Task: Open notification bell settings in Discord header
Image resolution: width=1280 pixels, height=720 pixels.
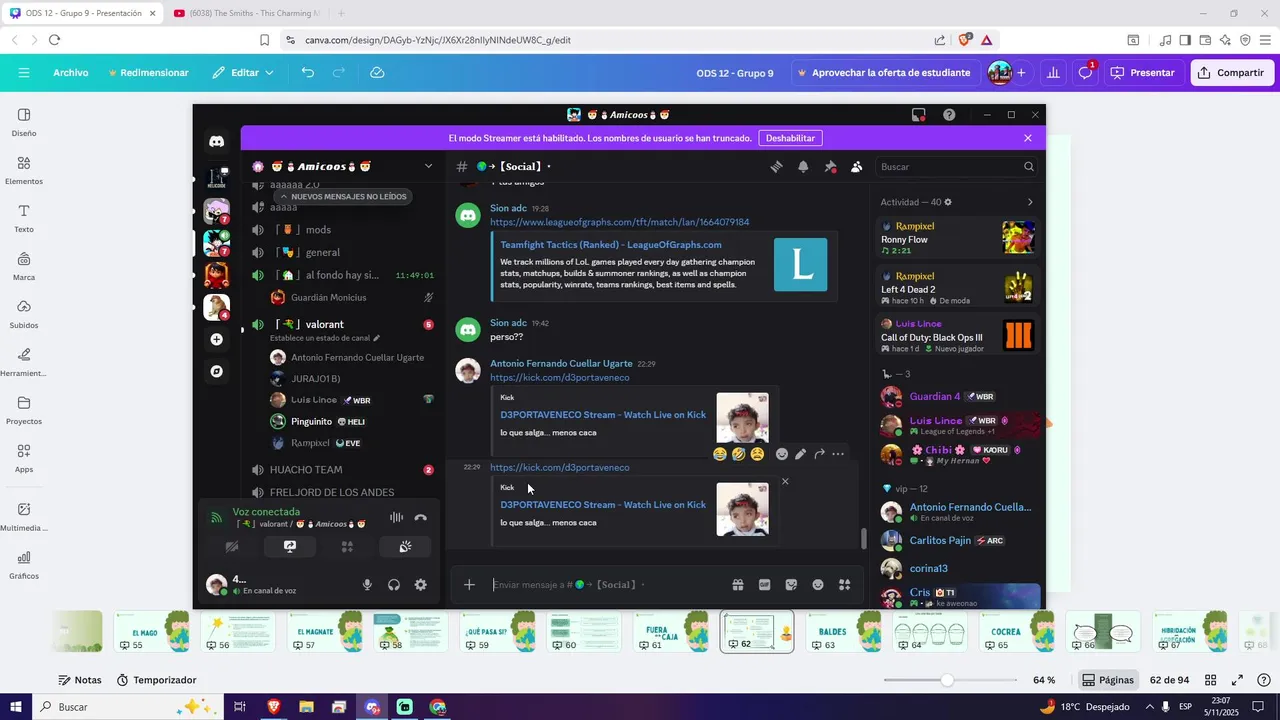Action: pos(803,167)
